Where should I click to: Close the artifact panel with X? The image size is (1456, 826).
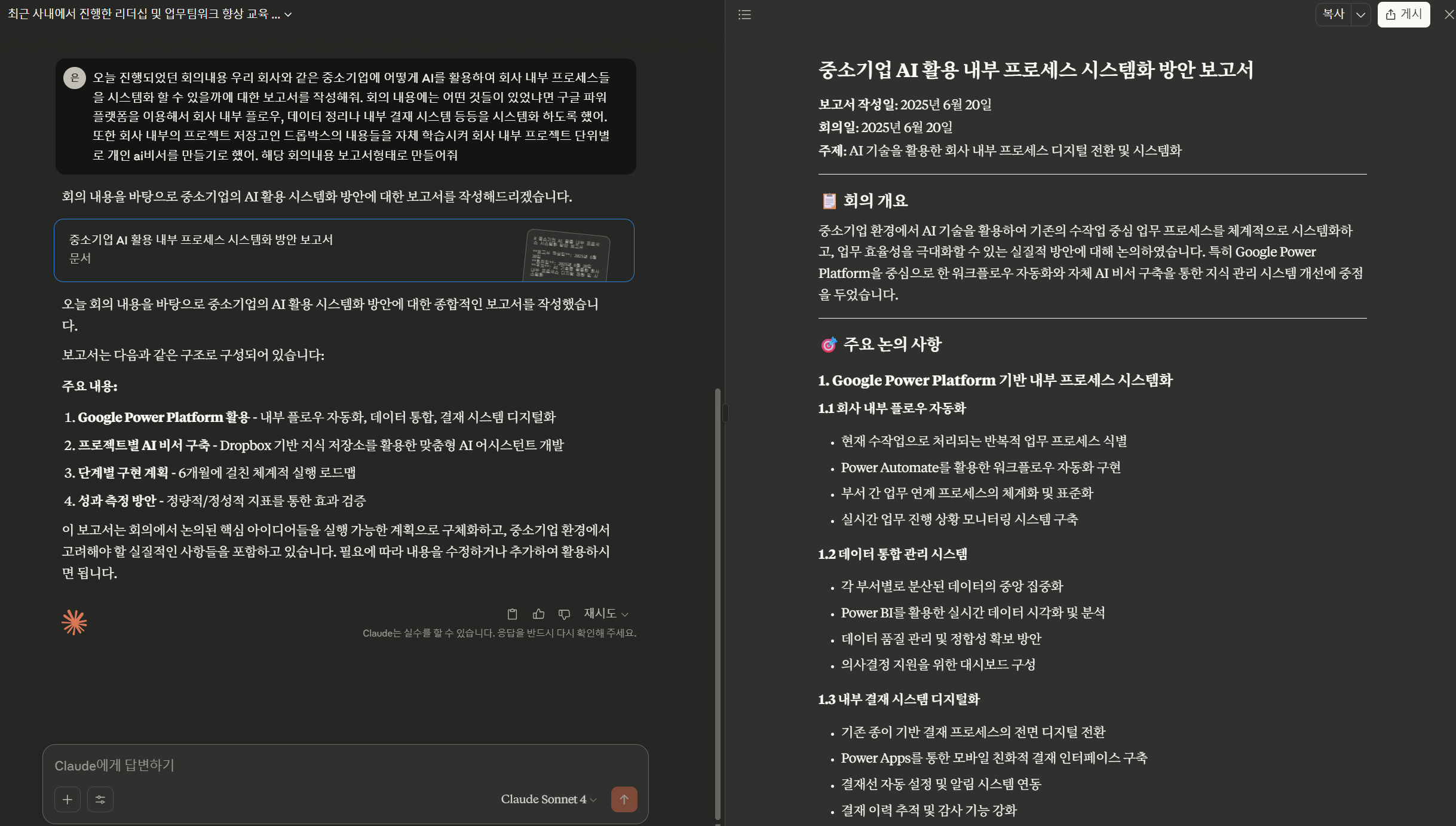pos(1449,14)
